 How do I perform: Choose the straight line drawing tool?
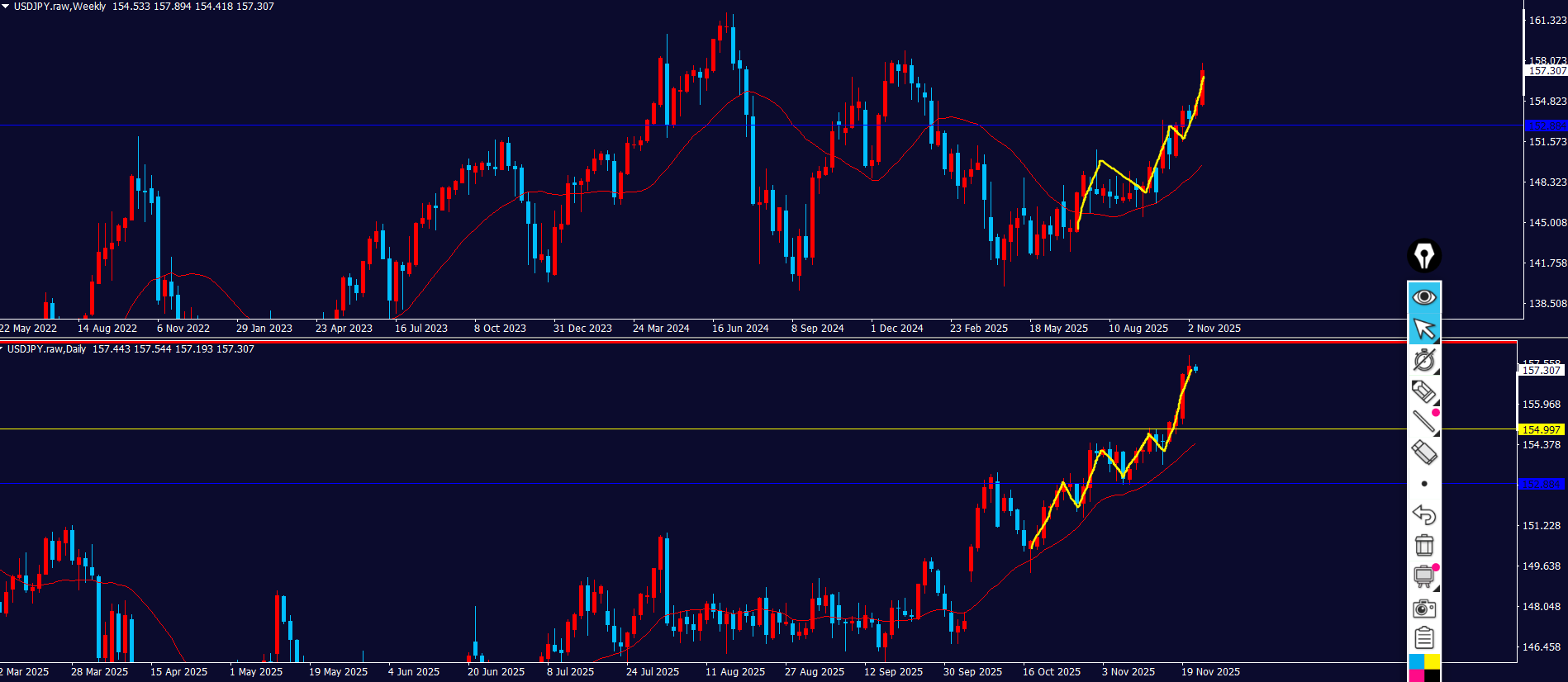[x=1423, y=422]
